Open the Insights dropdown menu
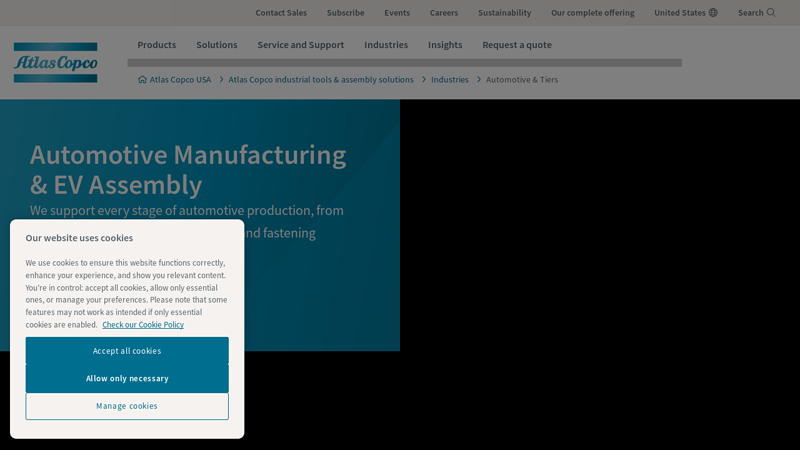Image resolution: width=800 pixels, height=450 pixels. 445,45
